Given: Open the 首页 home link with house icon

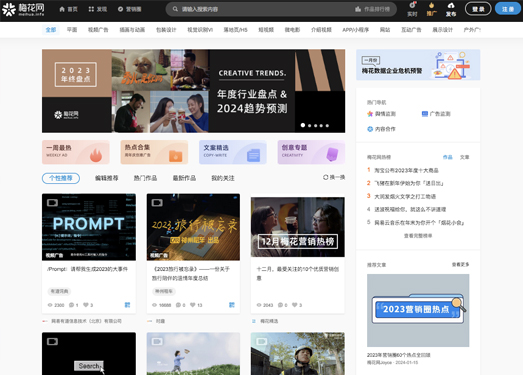Looking at the screenshot, I should pyautogui.click(x=68, y=9).
